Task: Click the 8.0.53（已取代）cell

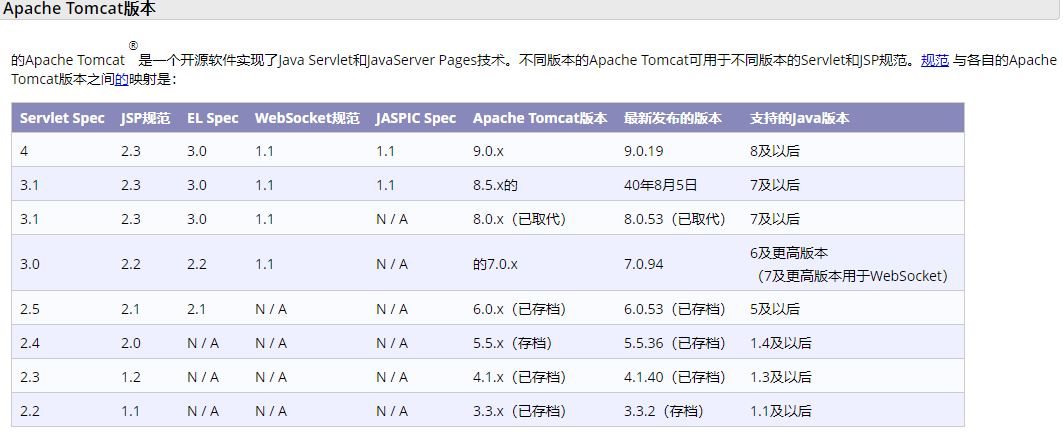Action: point(675,219)
